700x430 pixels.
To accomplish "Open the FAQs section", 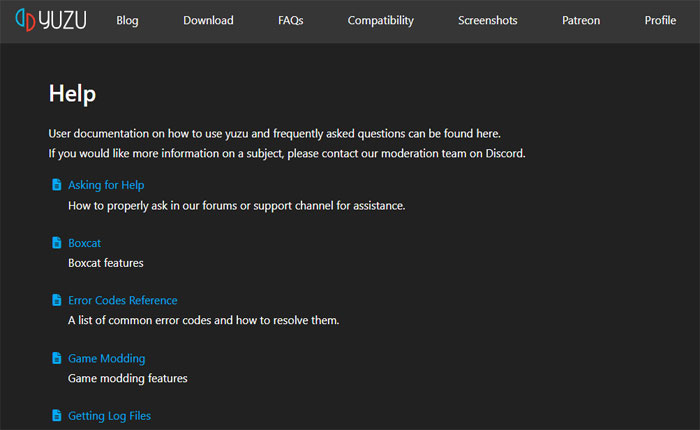I will pos(290,20).
